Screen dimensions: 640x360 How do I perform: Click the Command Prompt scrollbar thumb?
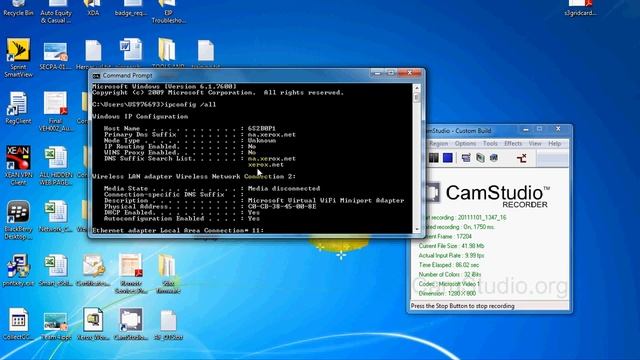417,98
